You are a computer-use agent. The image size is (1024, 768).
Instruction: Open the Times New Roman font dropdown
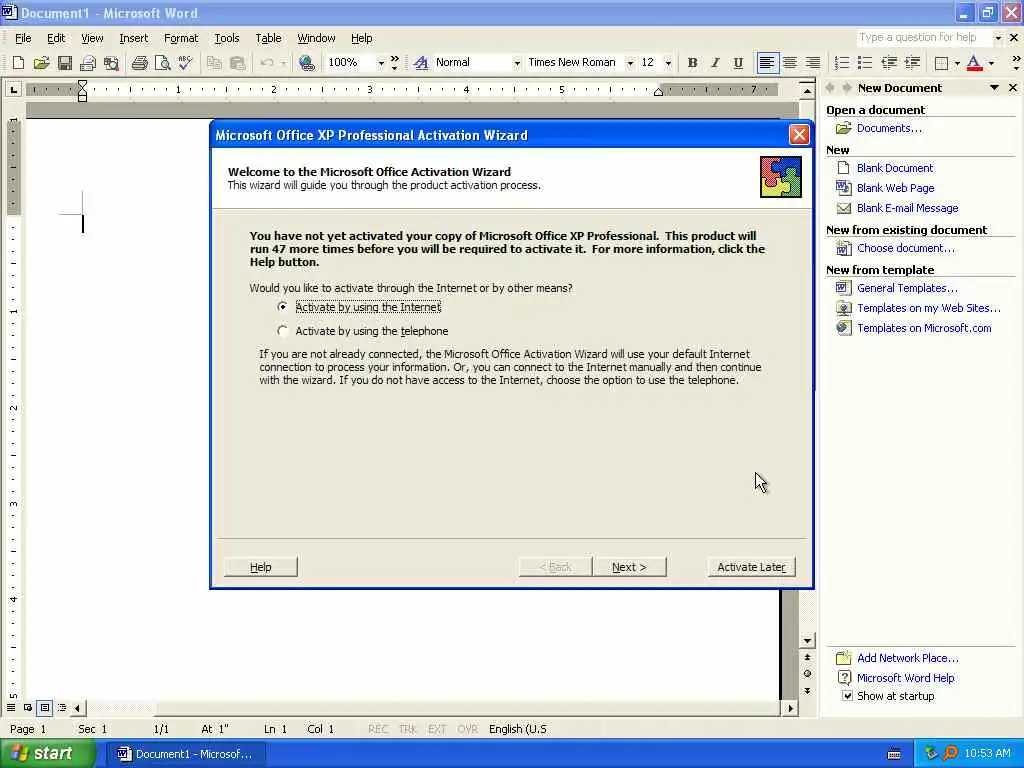(630, 63)
